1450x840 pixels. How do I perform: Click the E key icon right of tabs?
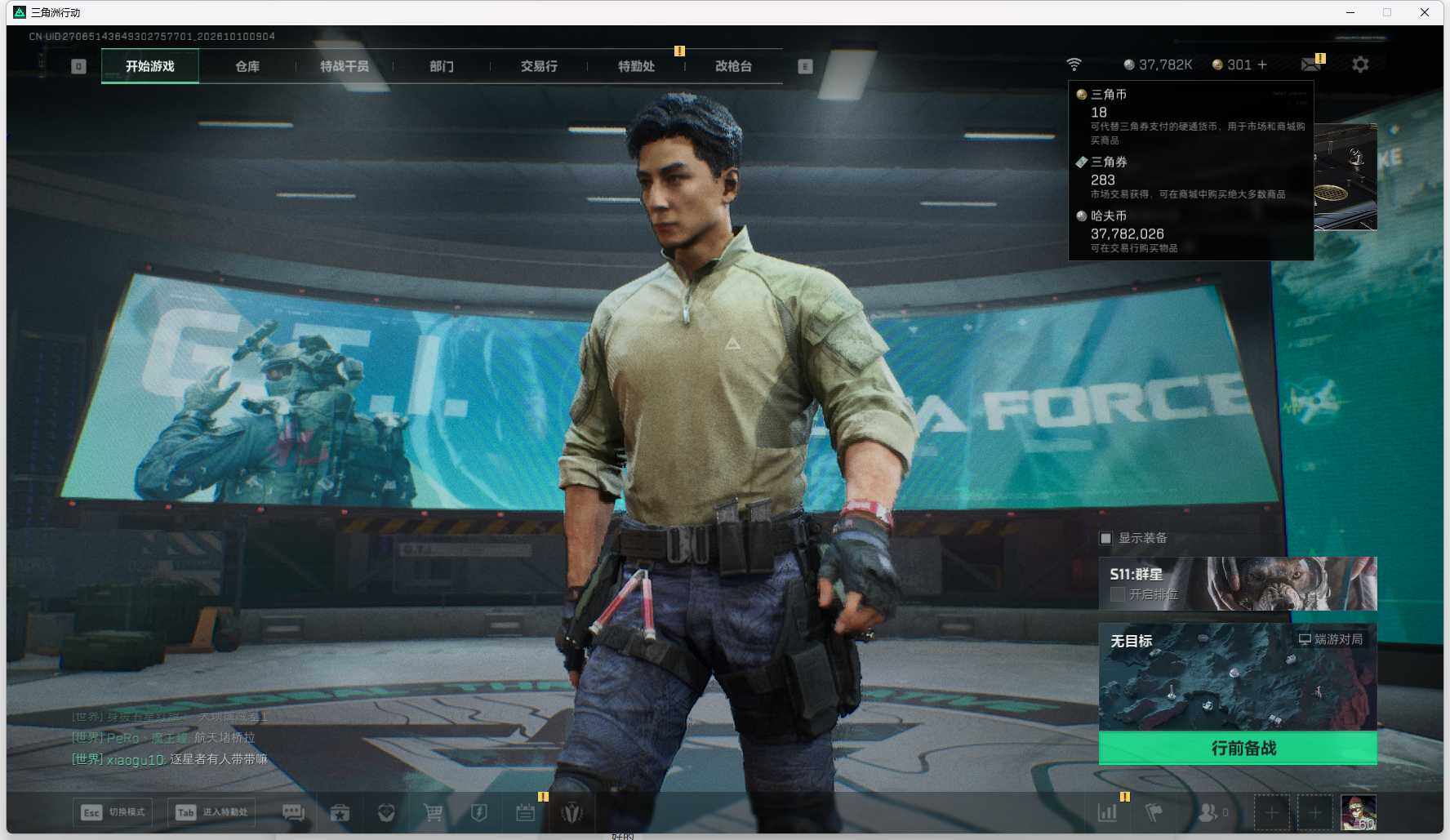[805, 66]
